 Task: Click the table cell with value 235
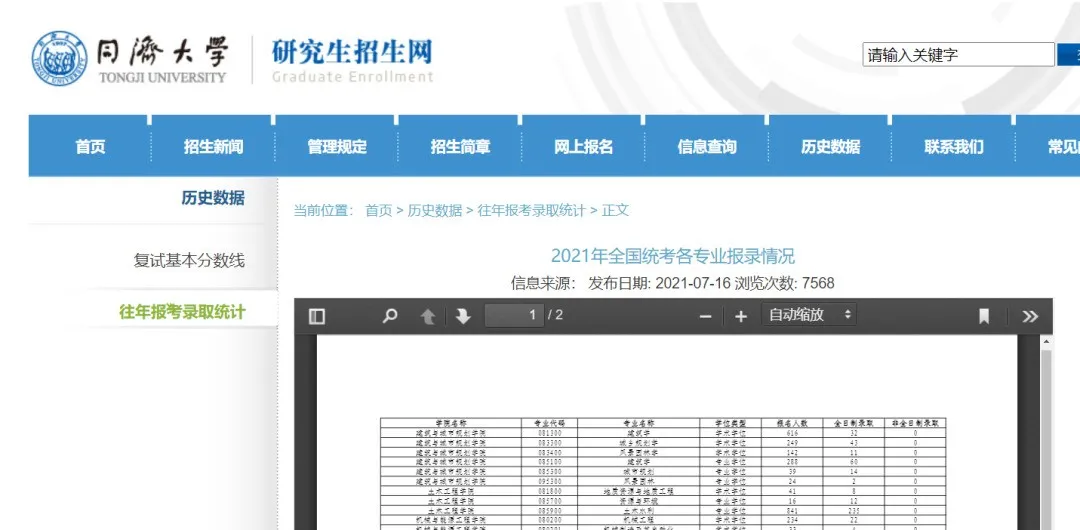click(x=853, y=511)
